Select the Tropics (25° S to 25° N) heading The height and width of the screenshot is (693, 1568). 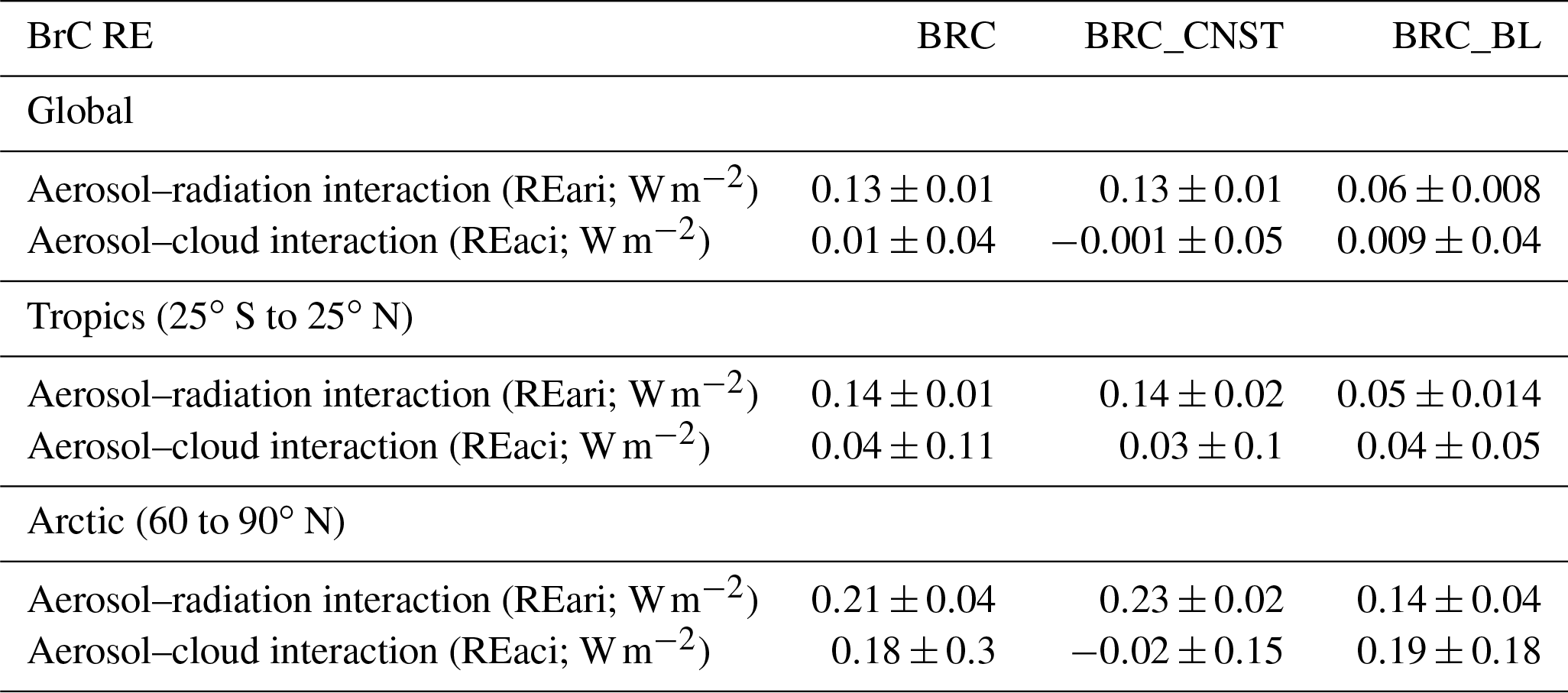tap(220, 316)
